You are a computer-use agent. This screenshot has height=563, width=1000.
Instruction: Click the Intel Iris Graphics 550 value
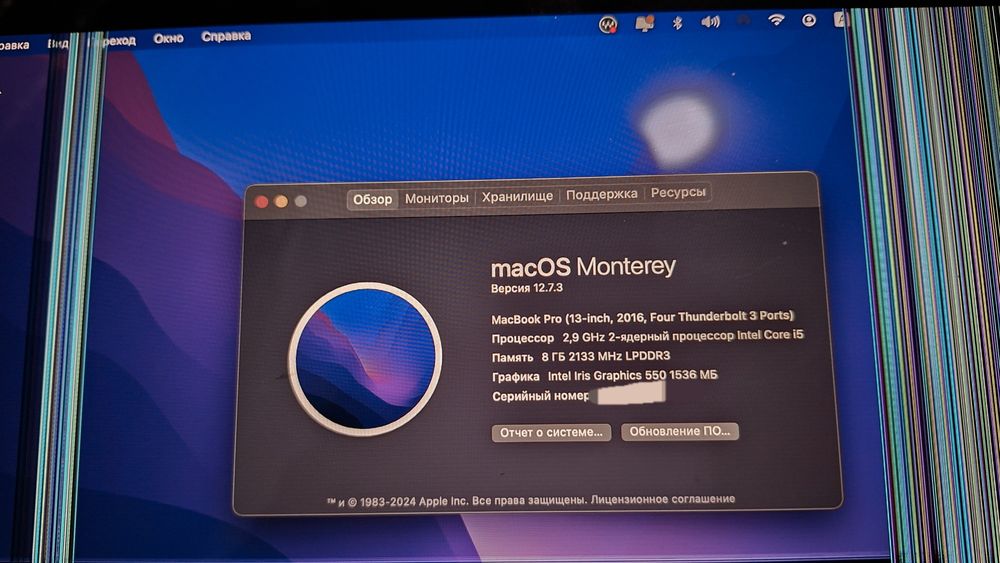633,376
